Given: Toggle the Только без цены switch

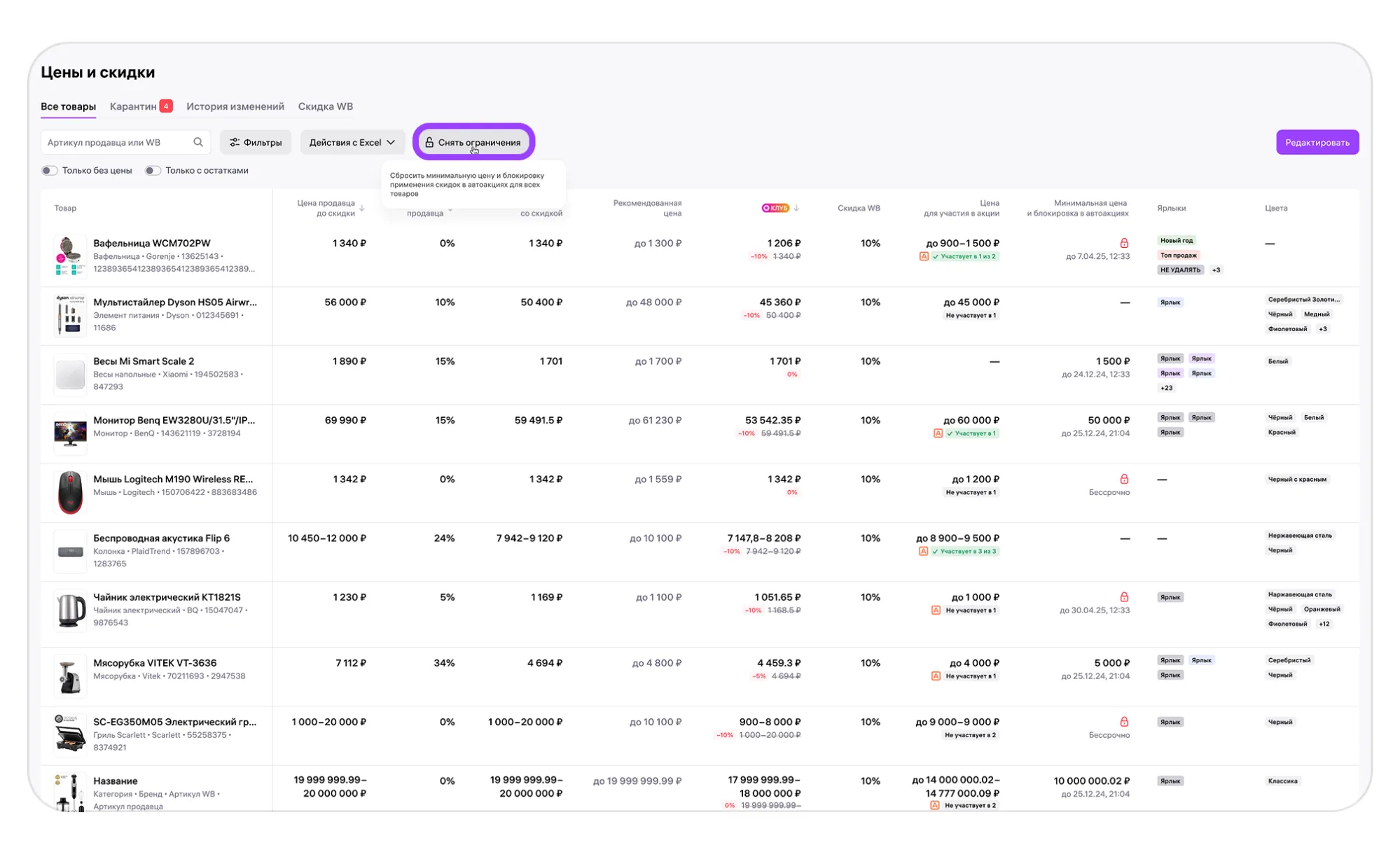Looking at the screenshot, I should pos(49,170).
